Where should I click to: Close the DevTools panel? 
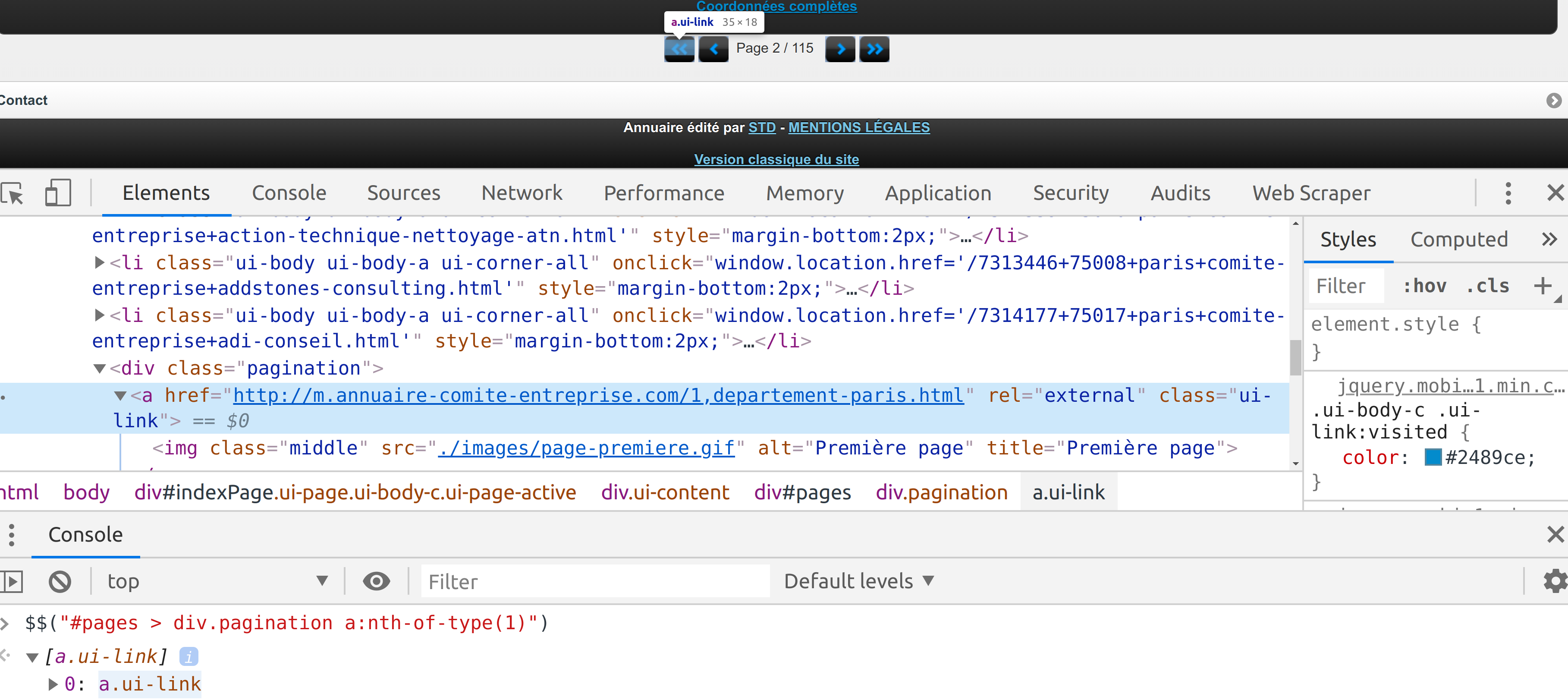(x=1555, y=193)
